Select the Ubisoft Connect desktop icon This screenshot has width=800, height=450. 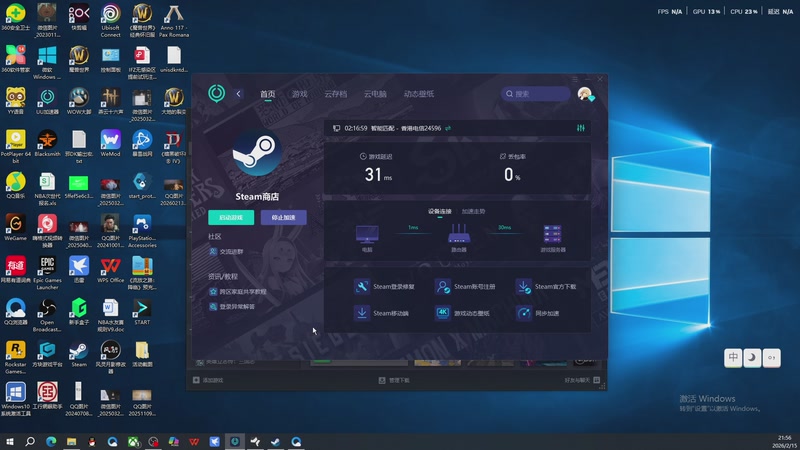coord(110,20)
